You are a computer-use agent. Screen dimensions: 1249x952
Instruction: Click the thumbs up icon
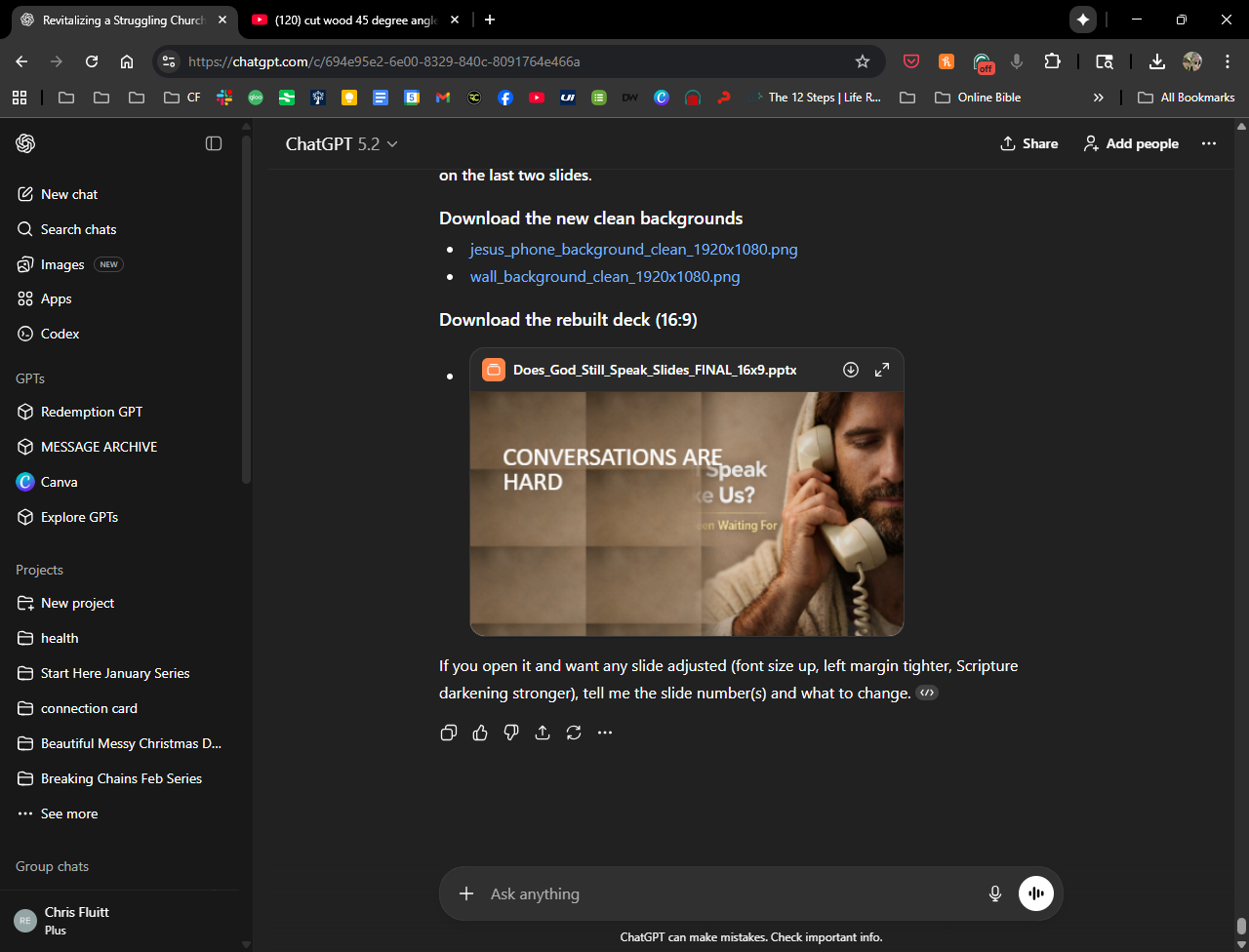point(480,733)
